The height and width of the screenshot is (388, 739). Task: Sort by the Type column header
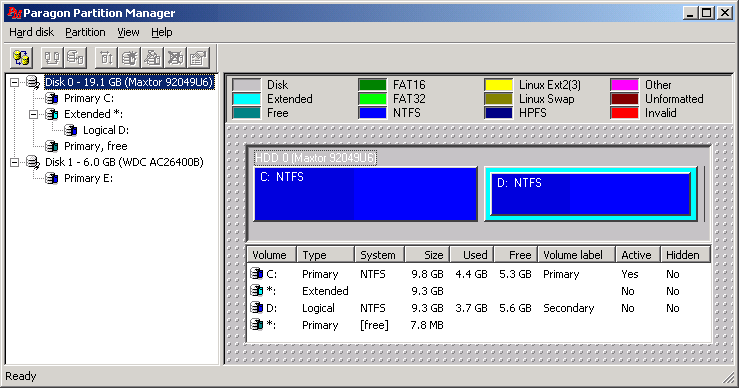[x=325, y=255]
